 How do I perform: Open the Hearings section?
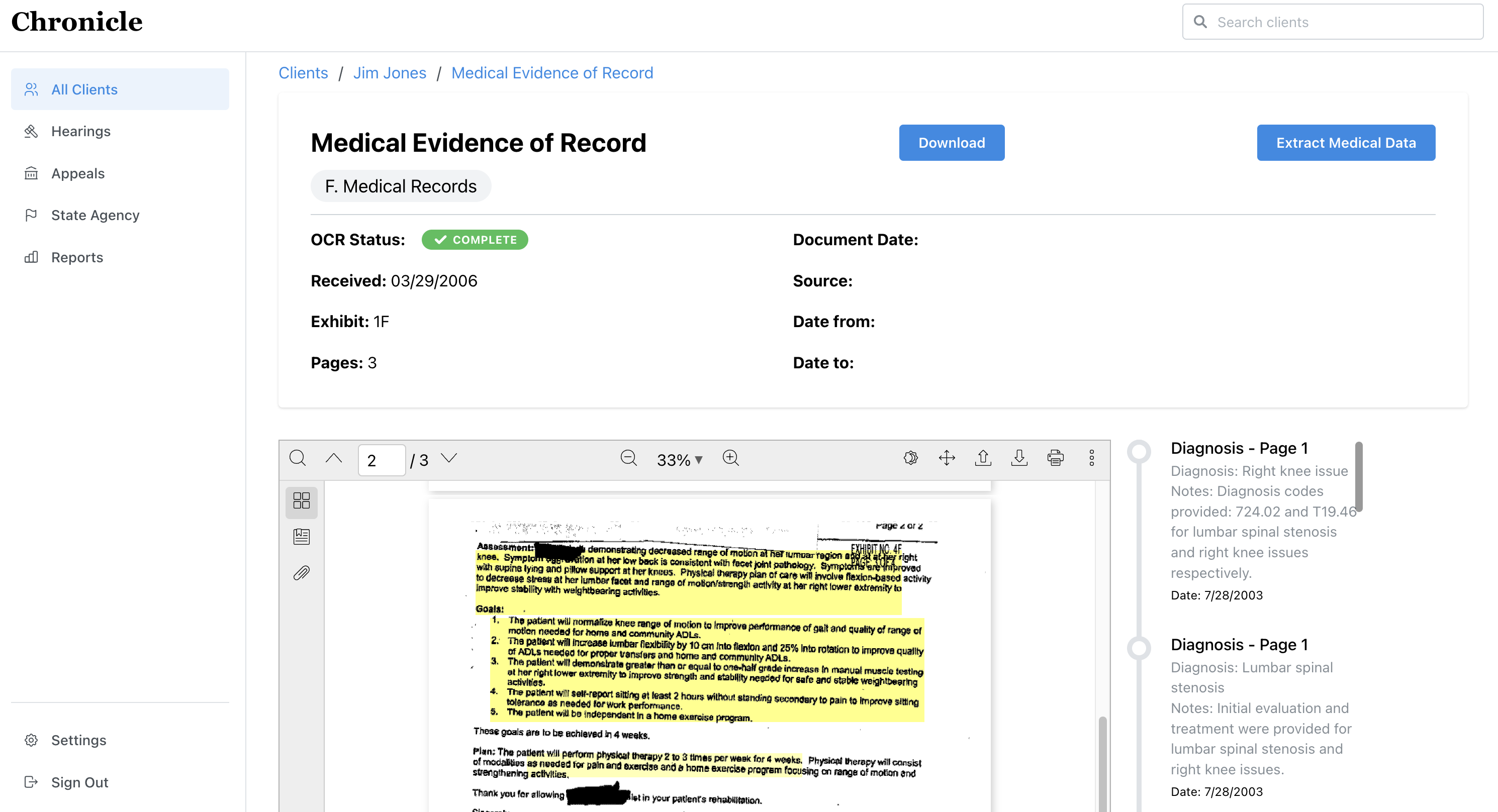click(81, 131)
